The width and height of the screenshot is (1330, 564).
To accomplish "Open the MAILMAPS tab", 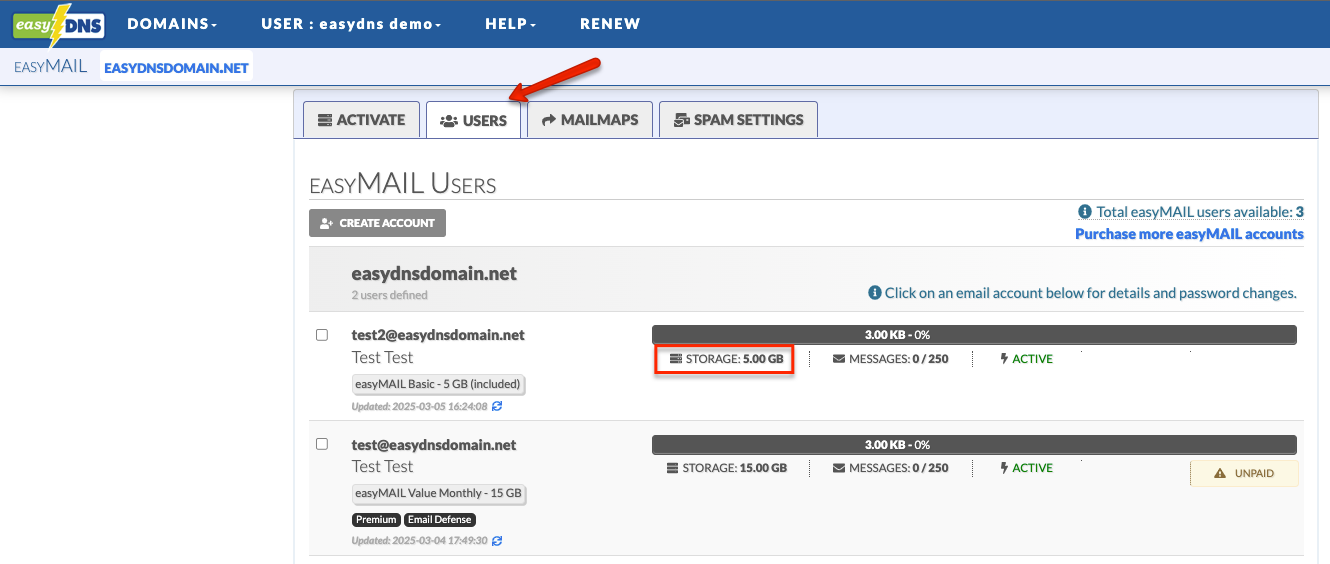I will pyautogui.click(x=590, y=120).
